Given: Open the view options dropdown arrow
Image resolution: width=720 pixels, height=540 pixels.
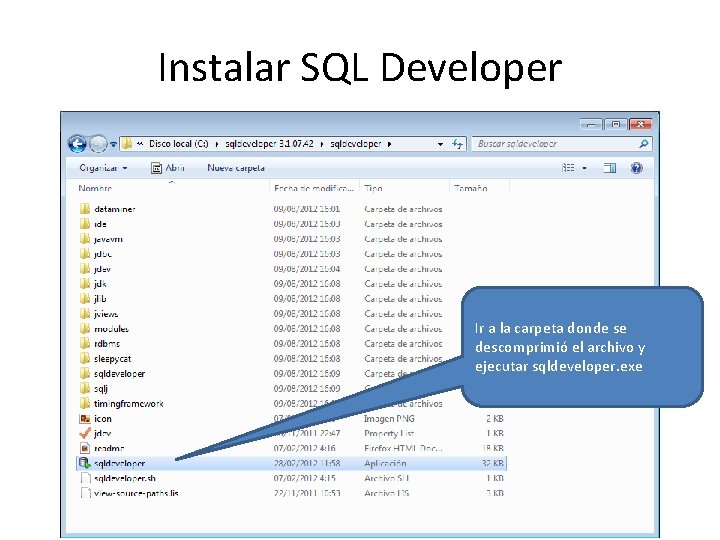Looking at the screenshot, I should [x=585, y=168].
